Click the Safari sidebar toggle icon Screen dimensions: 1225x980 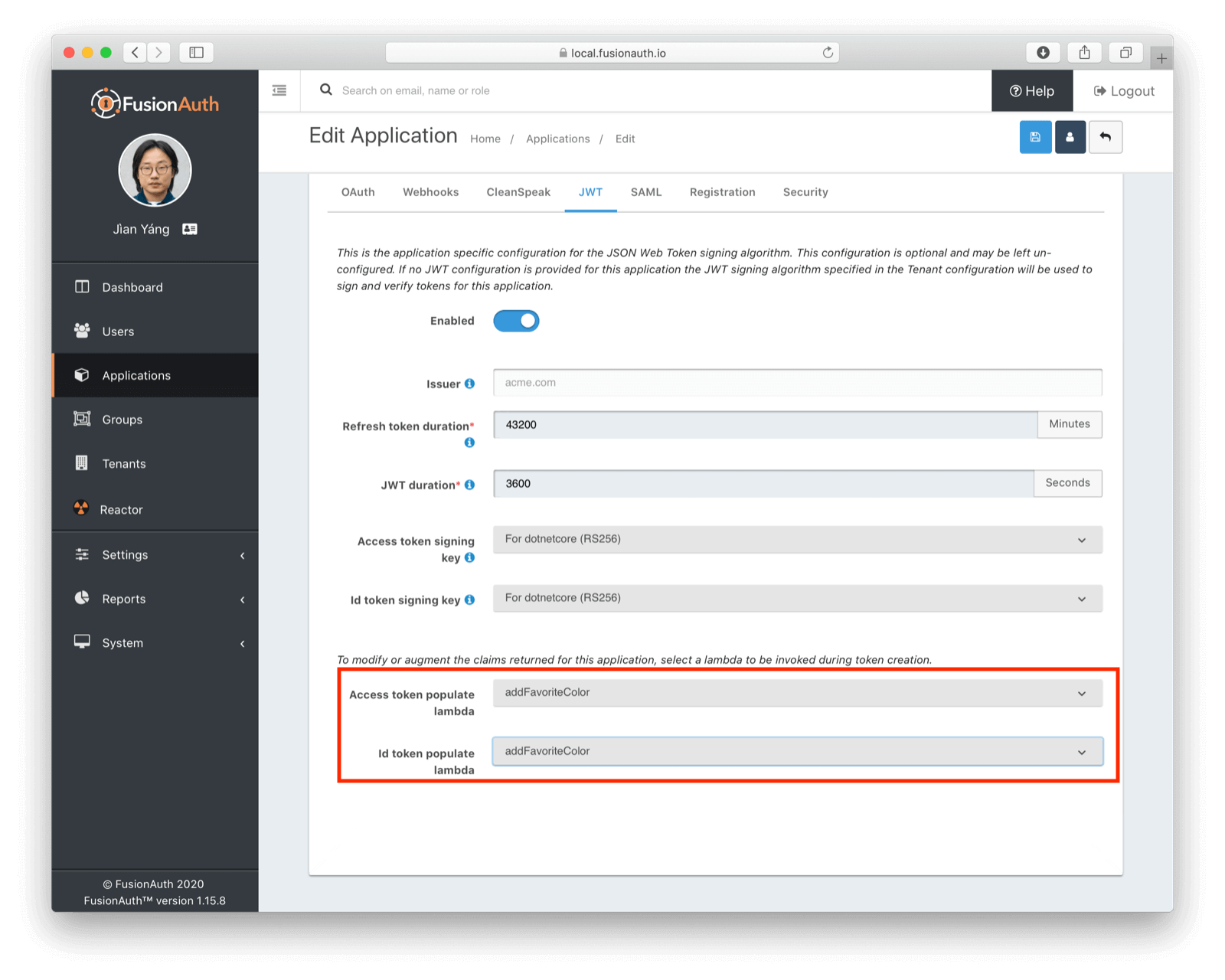(x=196, y=52)
